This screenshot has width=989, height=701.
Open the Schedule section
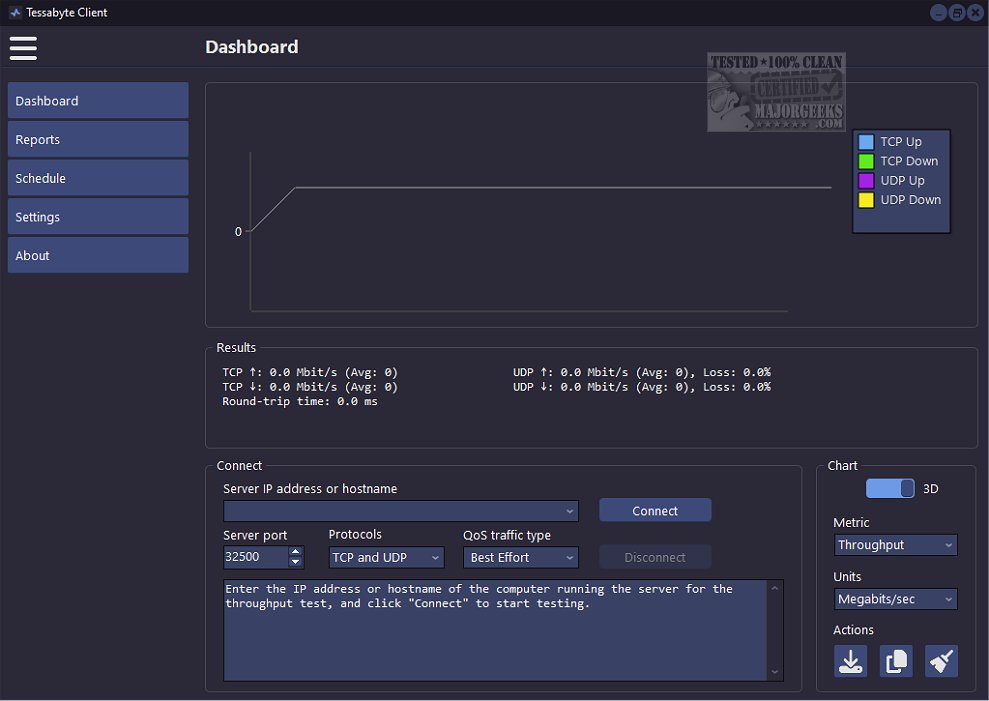pyautogui.click(x=98, y=178)
